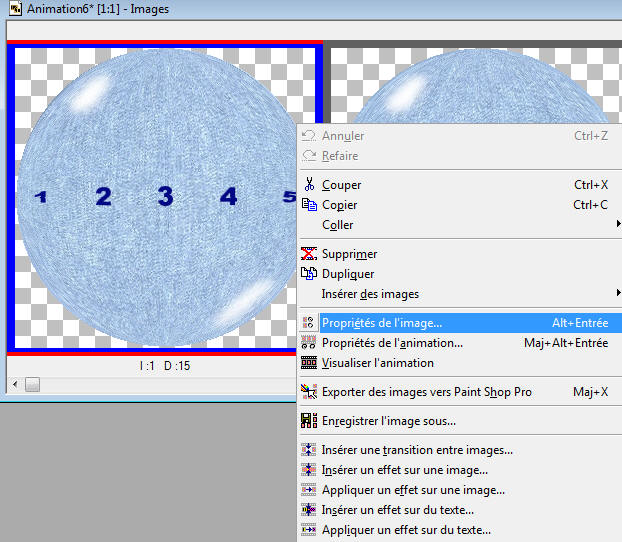Viewport: 622px width, 542px height.
Task: Click the Animation6 window title icon
Action: 15,8
